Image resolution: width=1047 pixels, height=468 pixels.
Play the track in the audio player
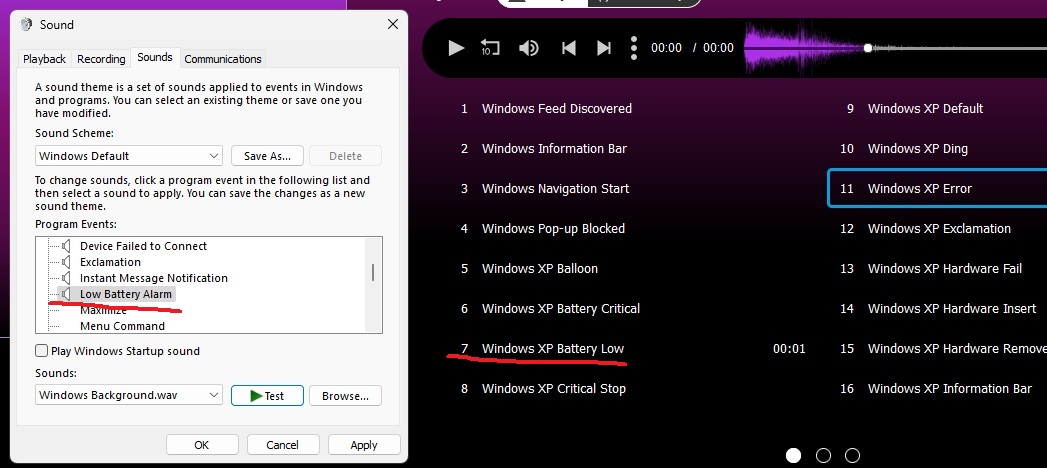(x=456, y=48)
